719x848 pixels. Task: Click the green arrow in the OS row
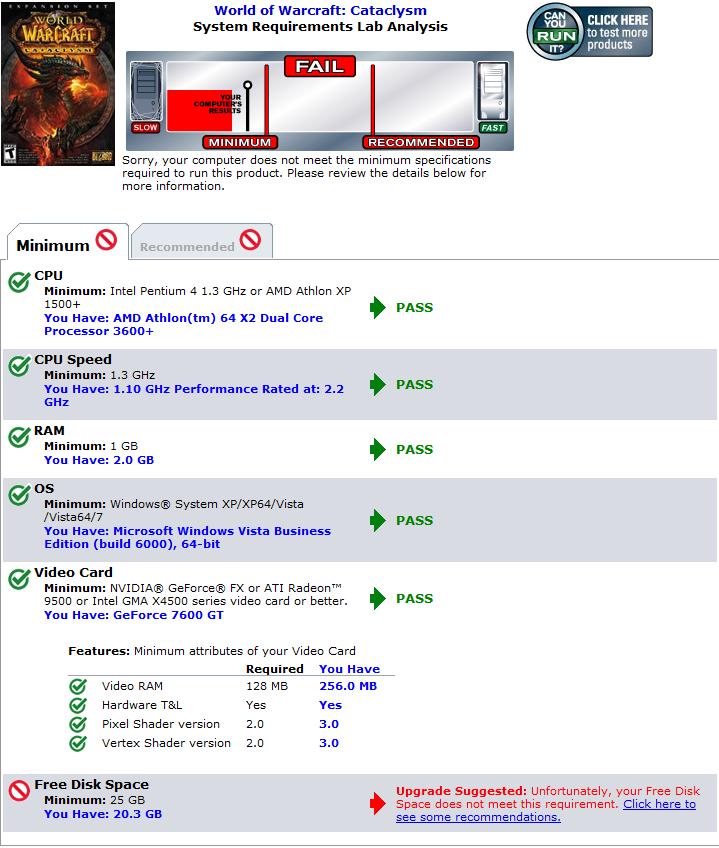(x=378, y=520)
